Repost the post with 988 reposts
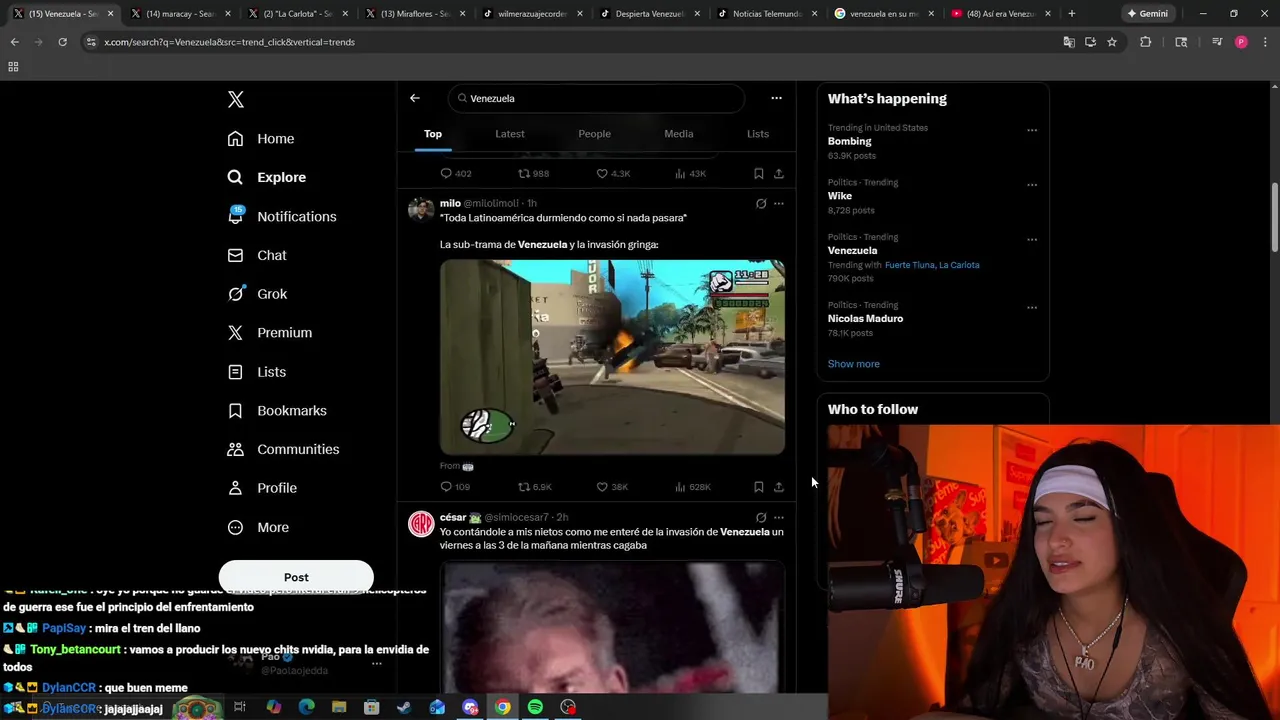This screenshot has height=720, width=1280. pos(534,173)
